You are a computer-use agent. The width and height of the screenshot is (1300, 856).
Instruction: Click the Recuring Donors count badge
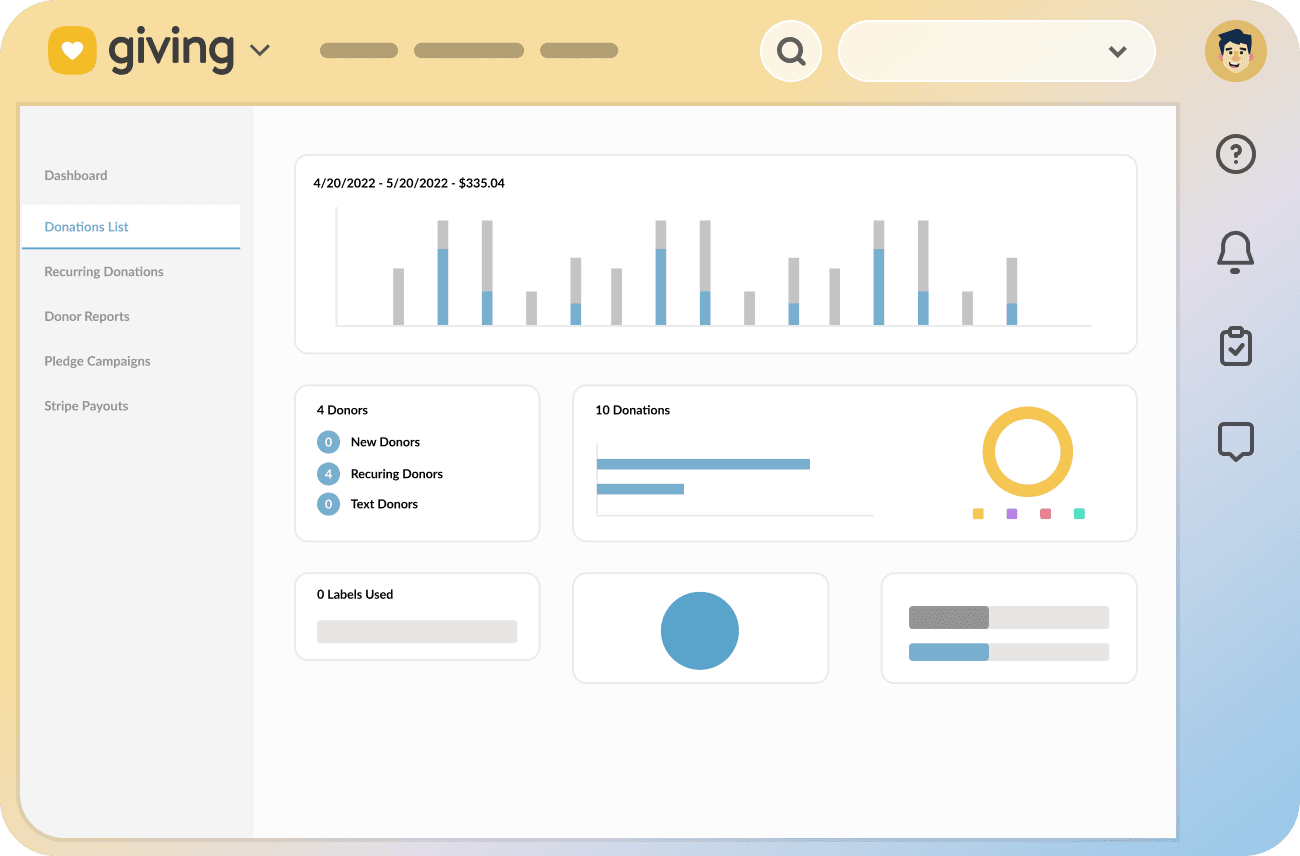coord(328,473)
